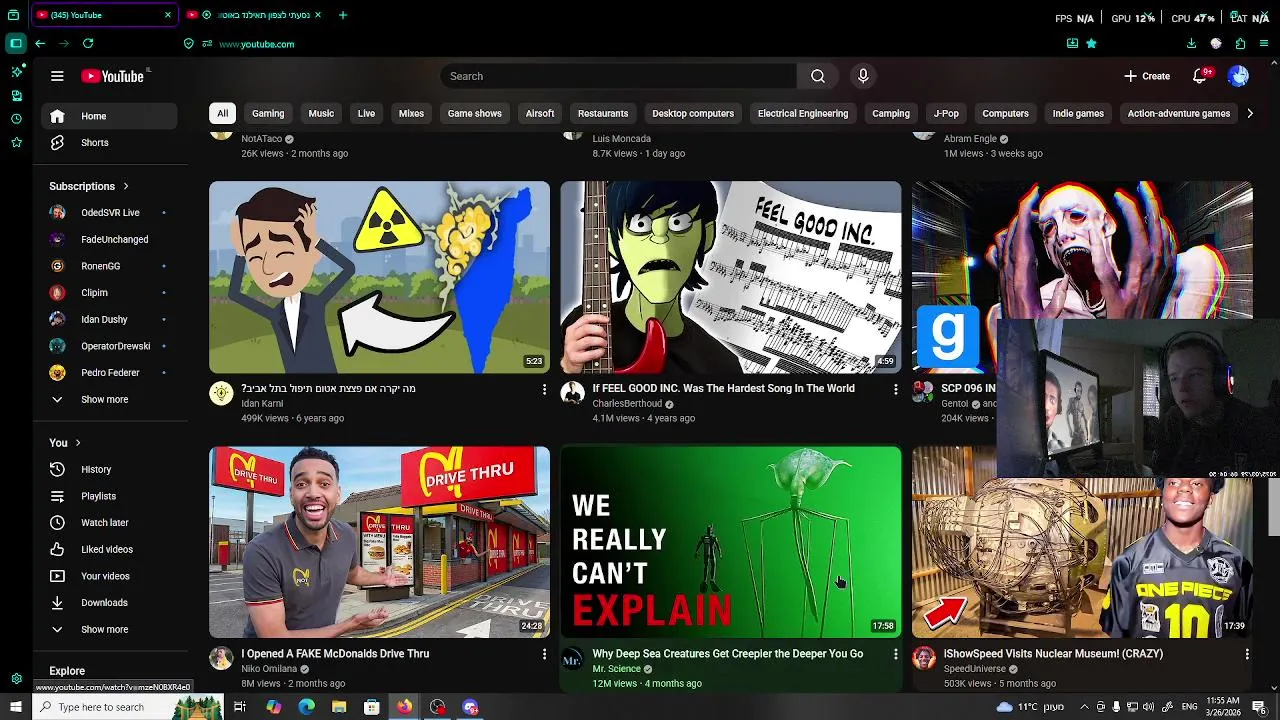Click the Create button
This screenshot has height=720, width=1280.
pos(1147,76)
